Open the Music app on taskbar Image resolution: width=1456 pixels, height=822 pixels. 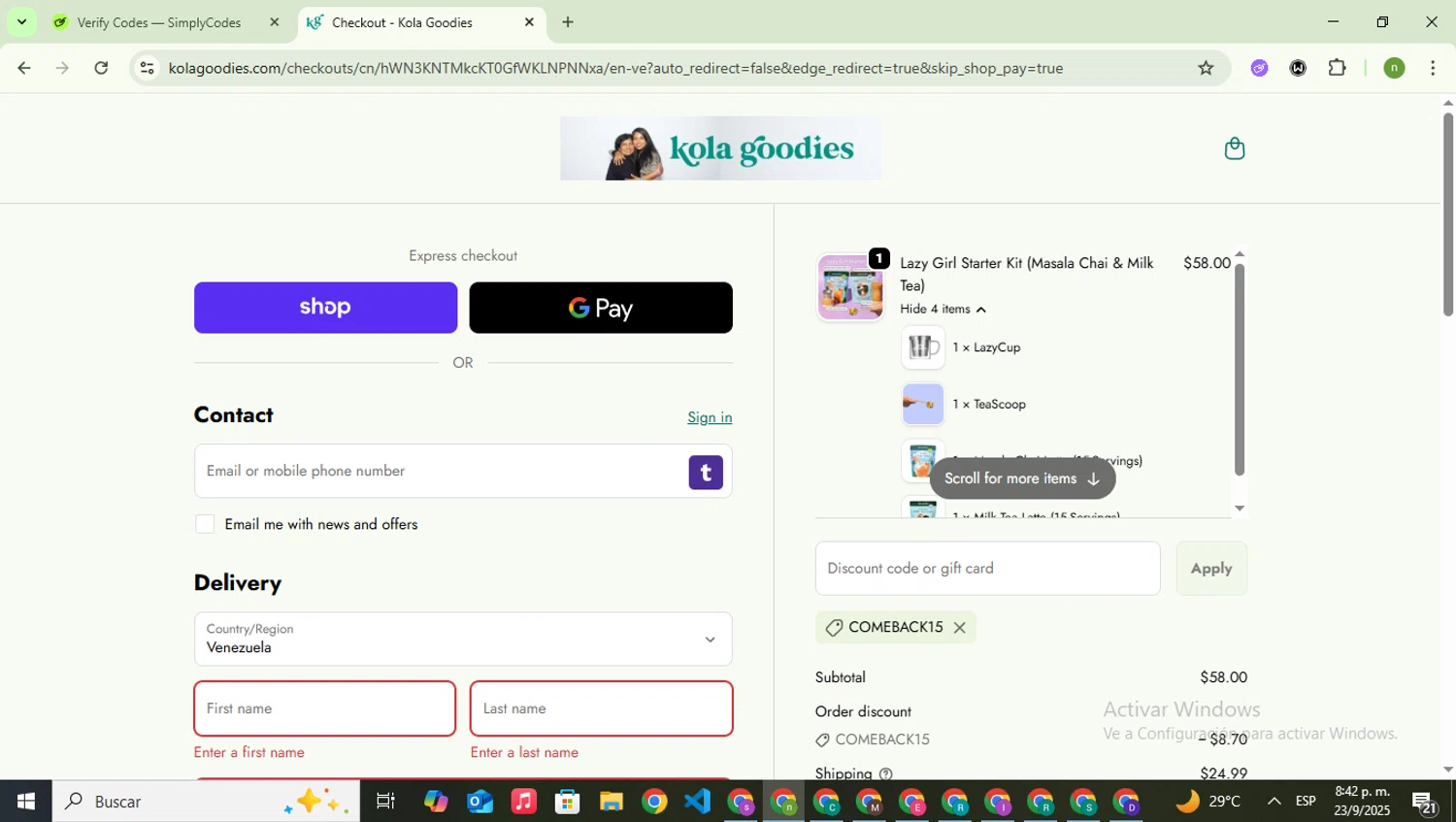(523, 802)
